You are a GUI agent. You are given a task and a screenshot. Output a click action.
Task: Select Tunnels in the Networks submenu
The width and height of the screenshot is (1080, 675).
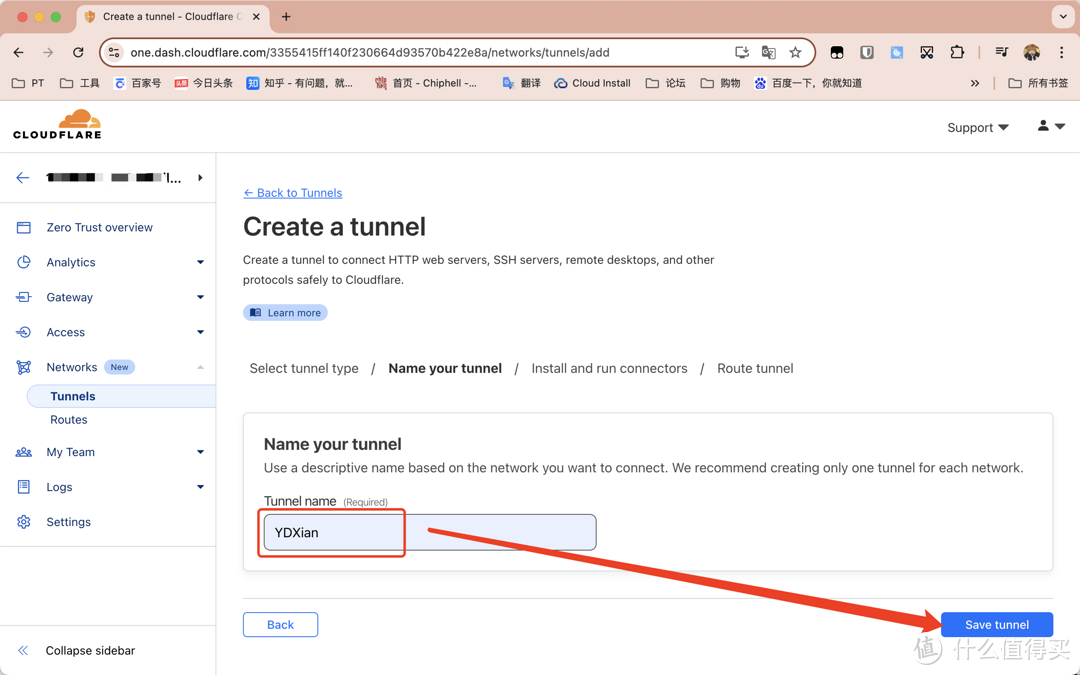click(x=73, y=396)
